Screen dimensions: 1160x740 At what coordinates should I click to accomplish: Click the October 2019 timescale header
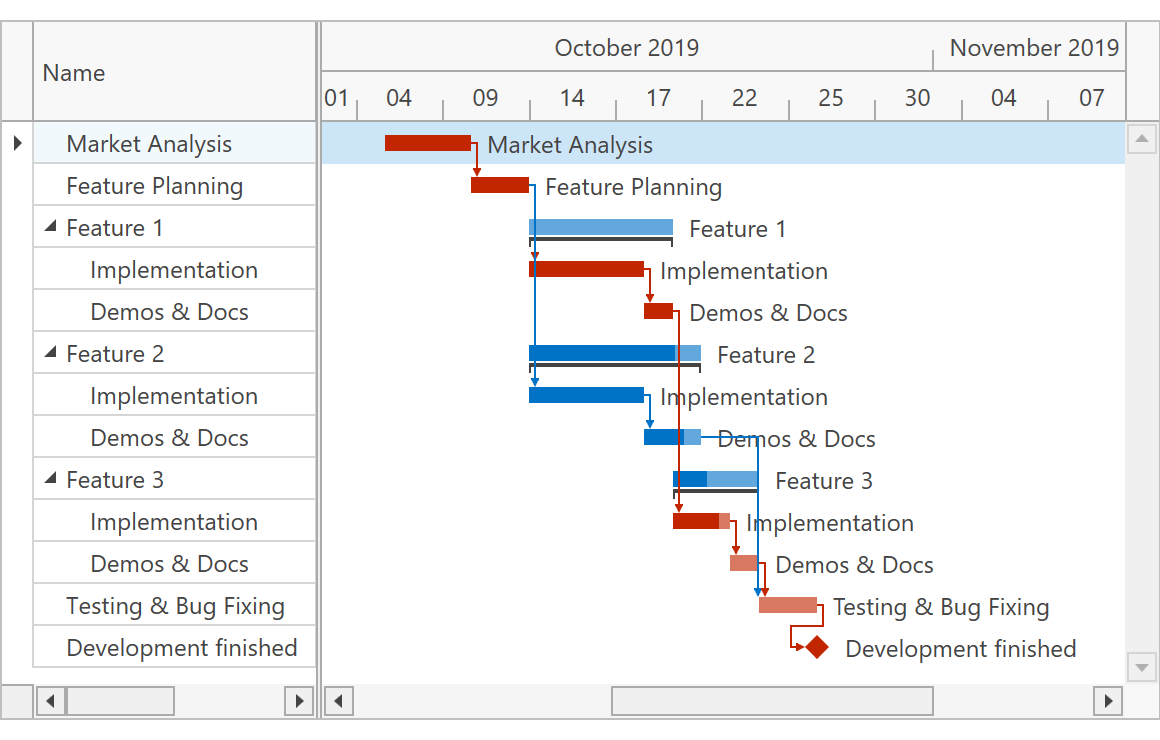pyautogui.click(x=627, y=47)
